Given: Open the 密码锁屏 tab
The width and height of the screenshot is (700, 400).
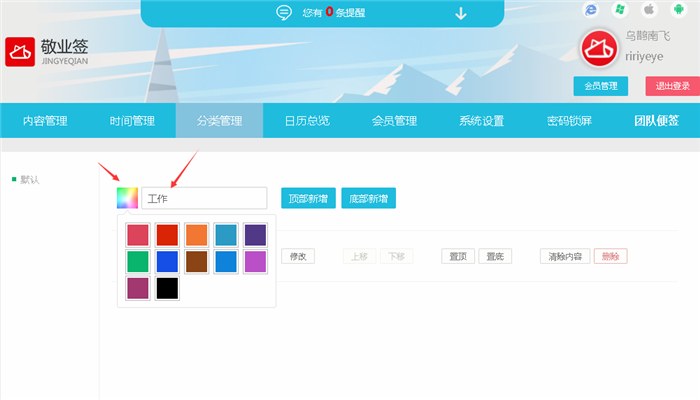Looking at the screenshot, I should click(569, 121).
